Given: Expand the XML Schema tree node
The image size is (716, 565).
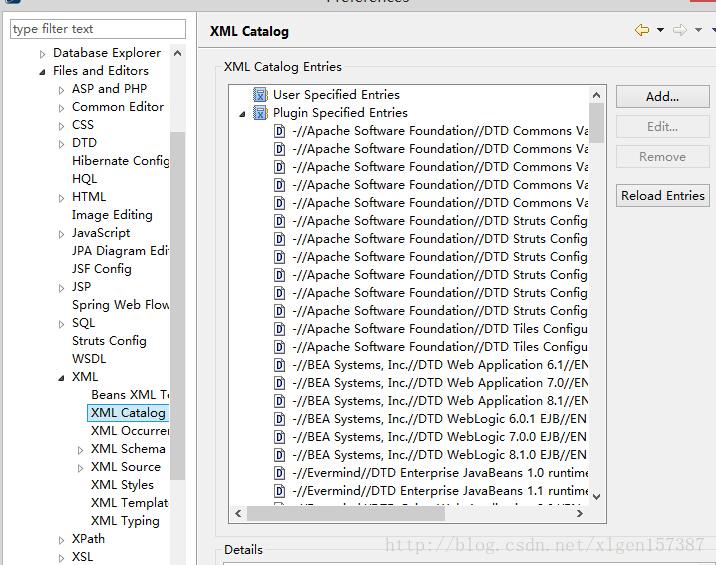Looking at the screenshot, I should pyautogui.click(x=80, y=449).
